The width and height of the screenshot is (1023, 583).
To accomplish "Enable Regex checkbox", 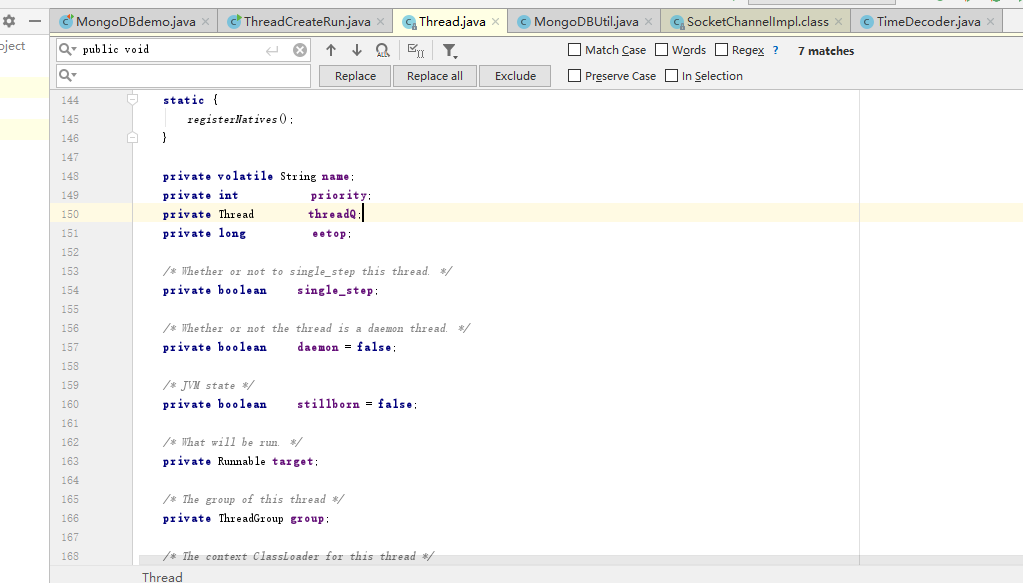I will click(x=722, y=50).
